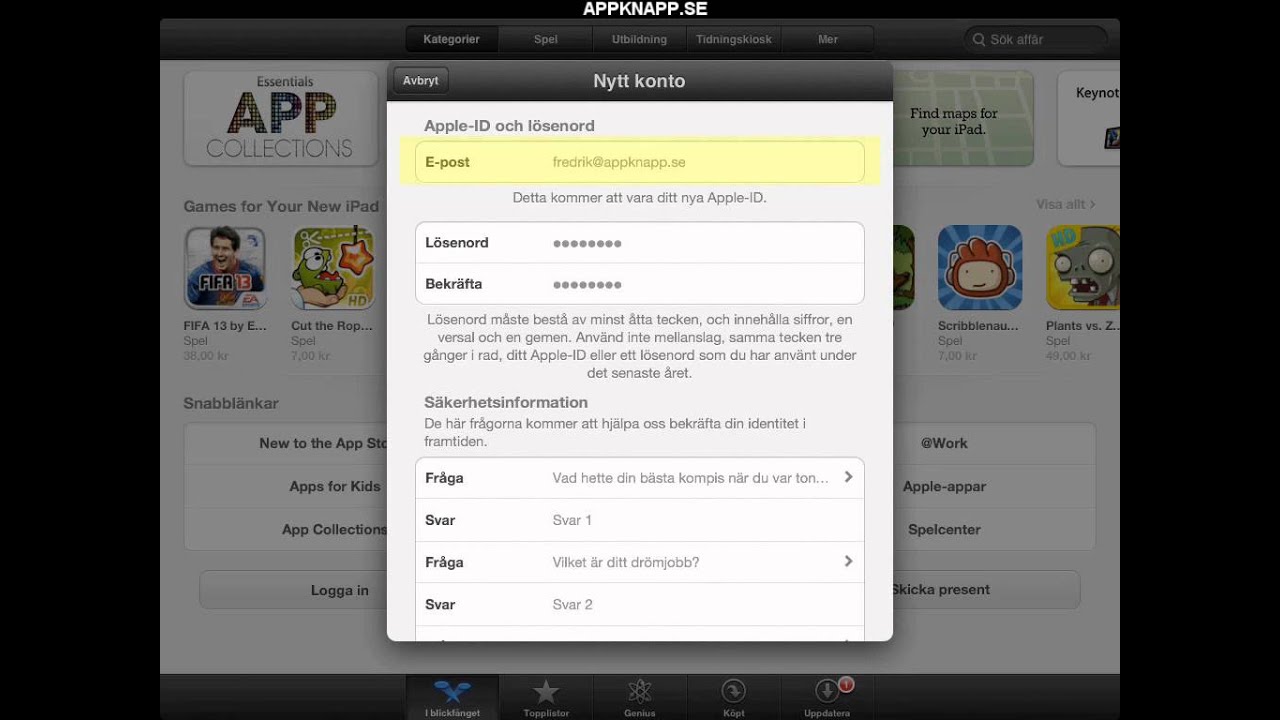Open New to the App Store quick link
1280x720 pixels.
coord(286,443)
